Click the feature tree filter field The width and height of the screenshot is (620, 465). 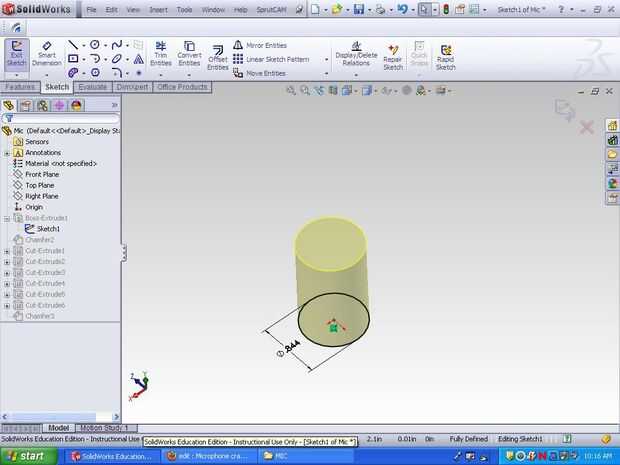[60, 118]
